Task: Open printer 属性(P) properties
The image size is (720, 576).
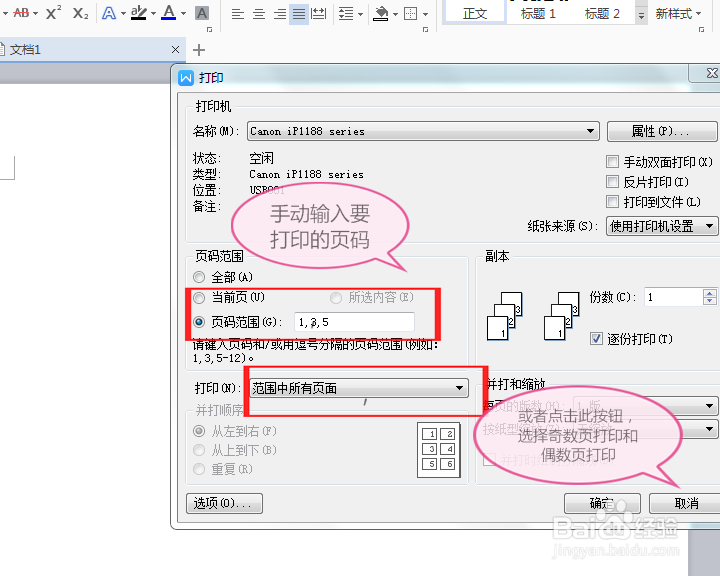Action: [661, 131]
